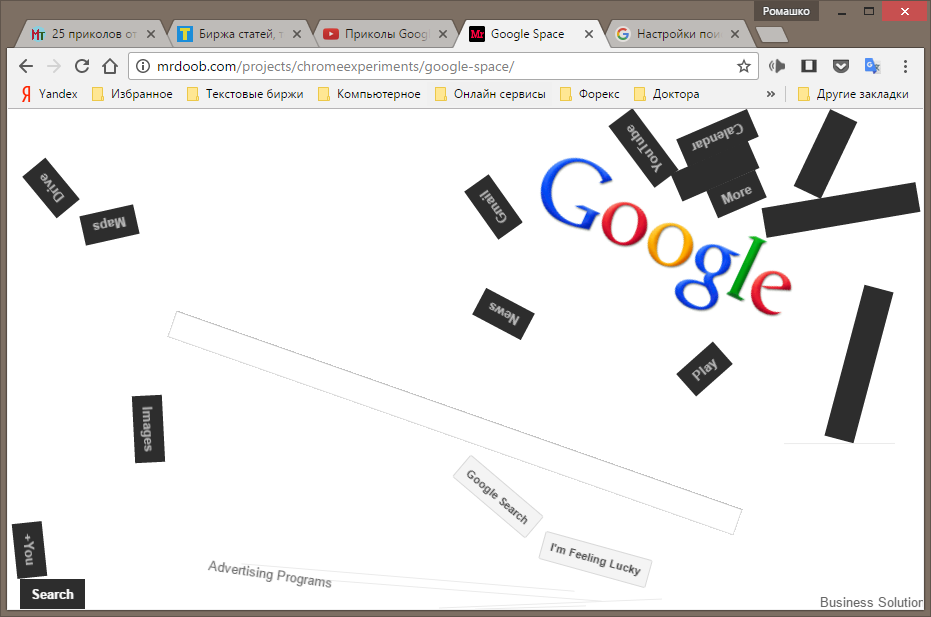This screenshot has height=617, width=931.
Task: Close the 'Приколы Googl' tab
Action: click(443, 34)
